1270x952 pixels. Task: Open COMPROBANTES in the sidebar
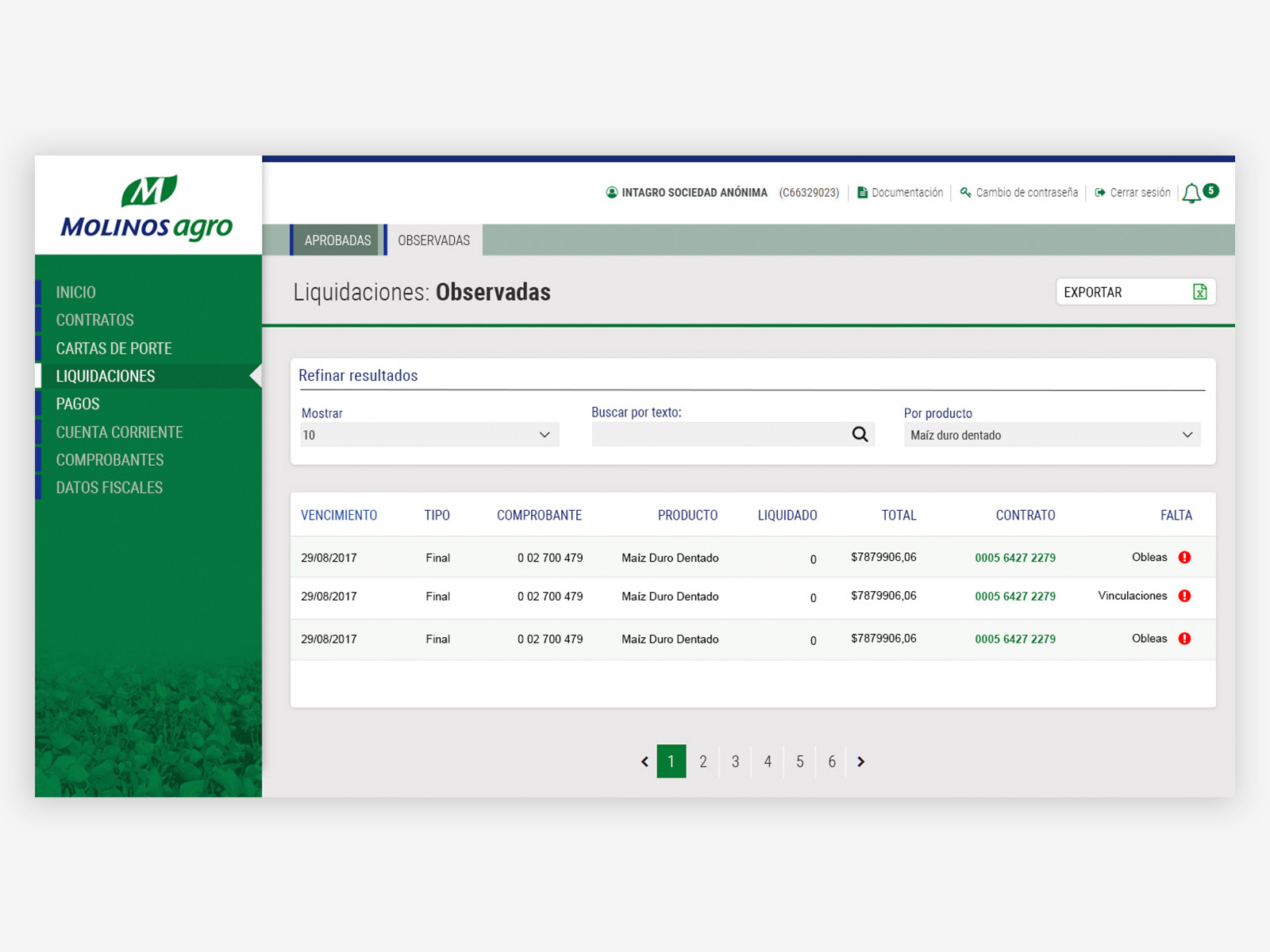point(110,460)
